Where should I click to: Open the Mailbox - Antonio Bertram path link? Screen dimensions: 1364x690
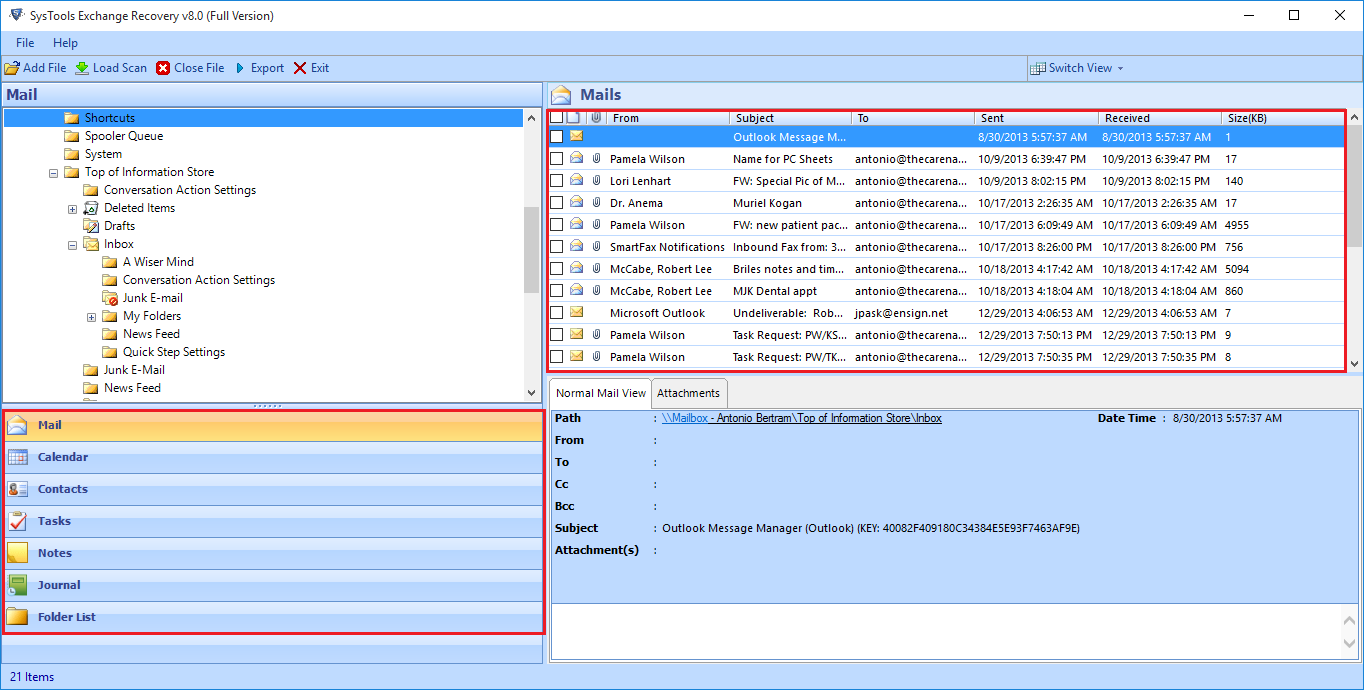[801, 418]
